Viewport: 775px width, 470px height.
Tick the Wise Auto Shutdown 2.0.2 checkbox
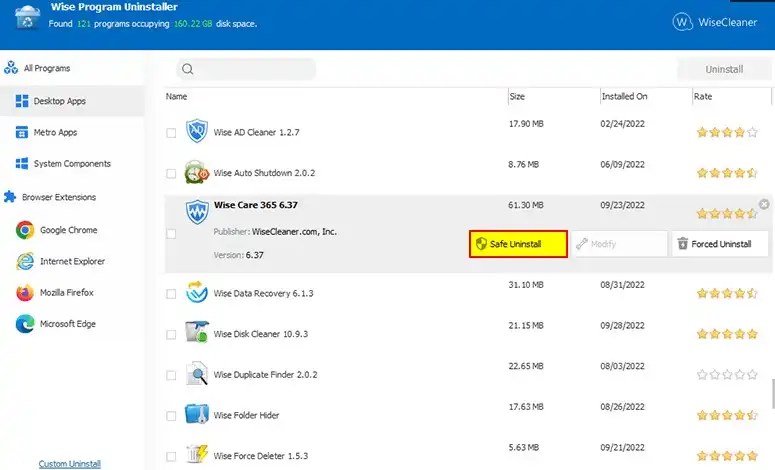tap(171, 173)
